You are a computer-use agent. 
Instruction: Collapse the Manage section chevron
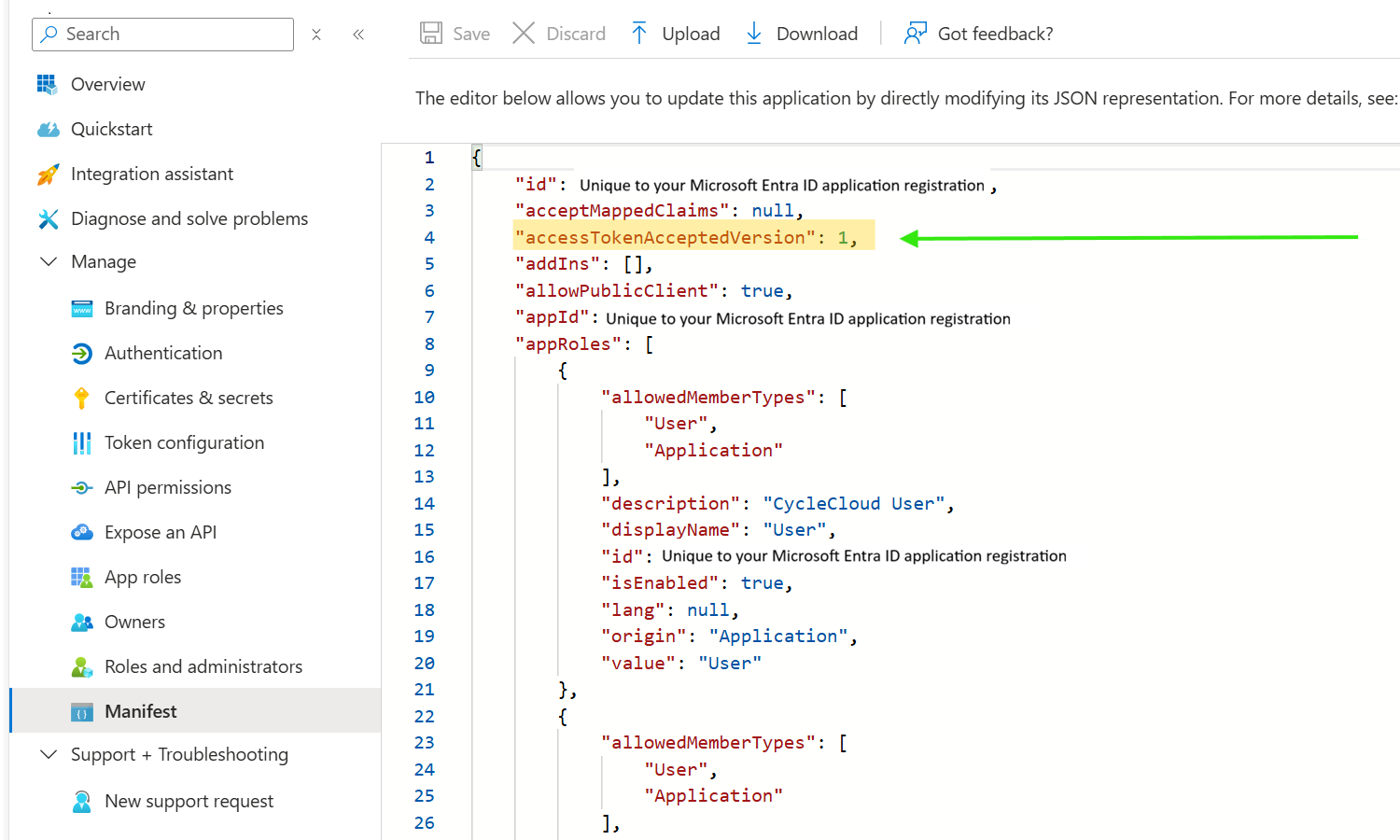(x=49, y=261)
